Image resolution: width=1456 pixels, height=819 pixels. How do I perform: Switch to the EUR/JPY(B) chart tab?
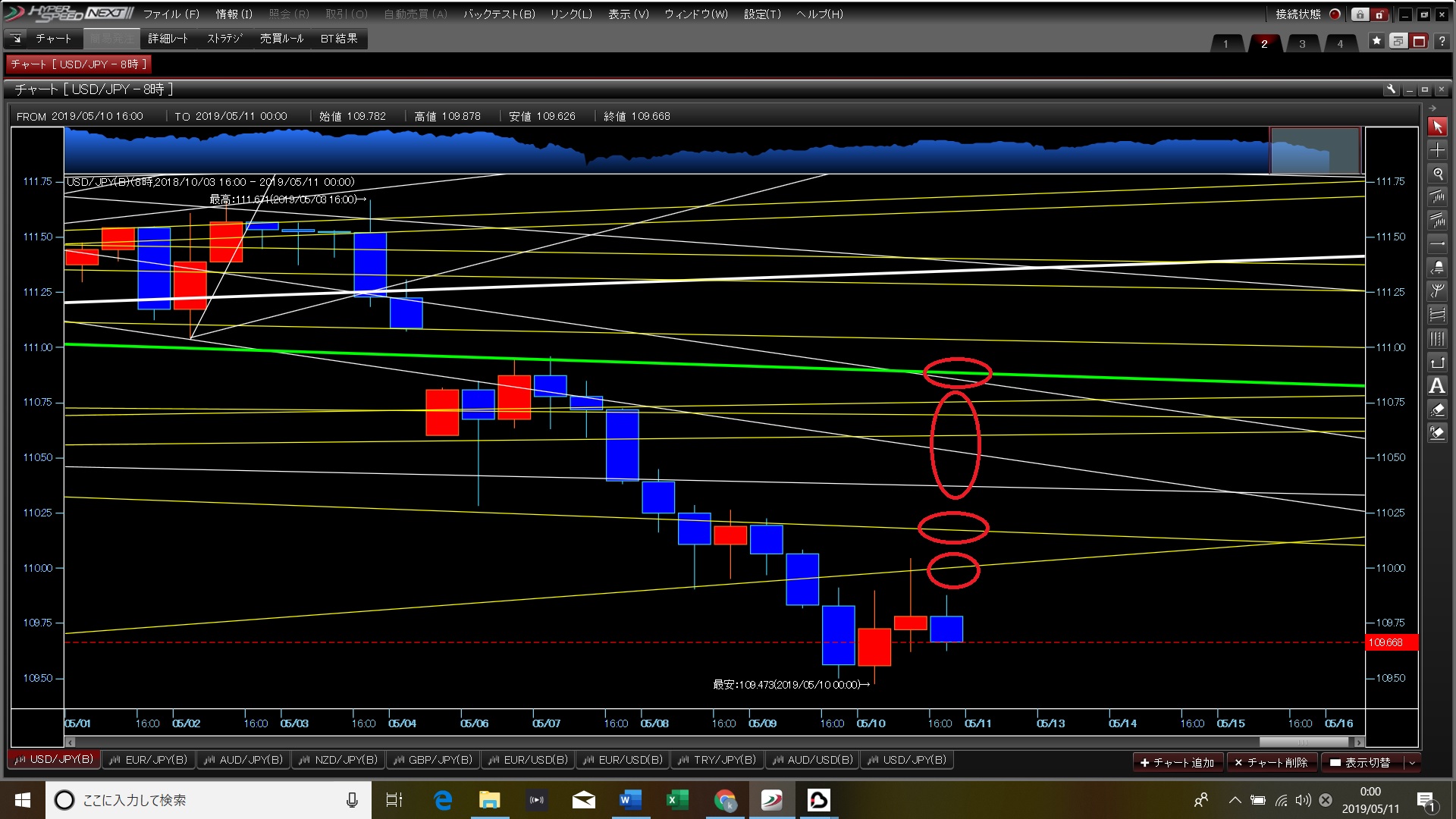point(149,760)
